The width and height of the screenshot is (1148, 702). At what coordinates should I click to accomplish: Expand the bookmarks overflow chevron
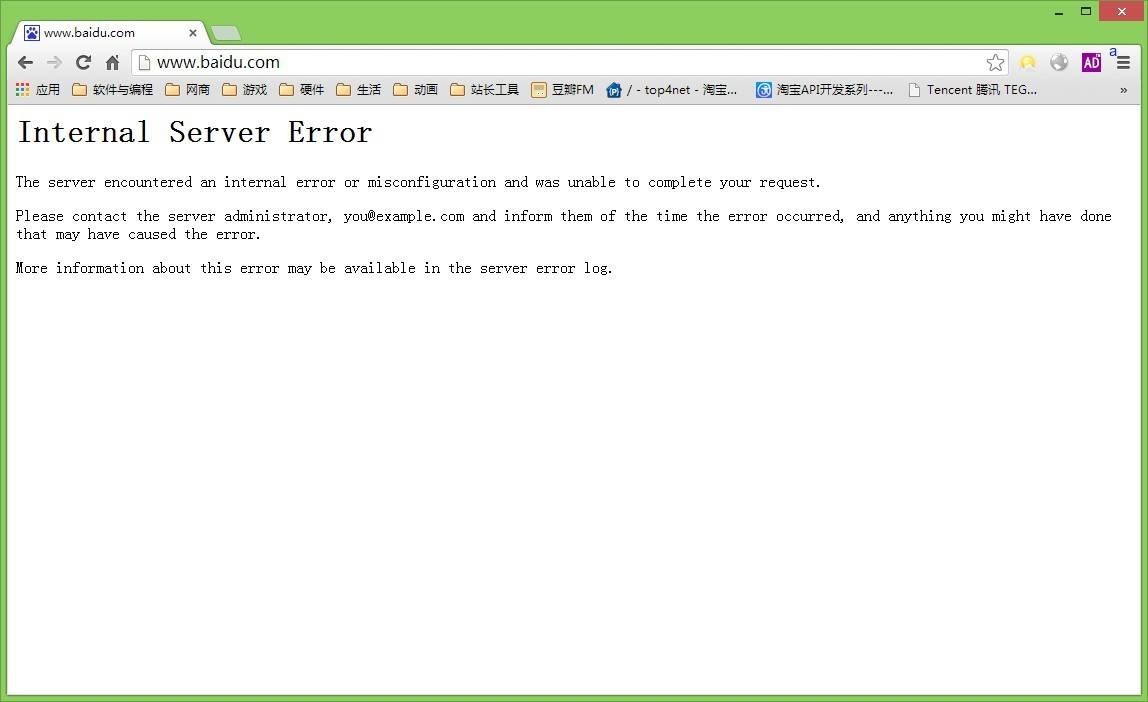(x=1123, y=90)
